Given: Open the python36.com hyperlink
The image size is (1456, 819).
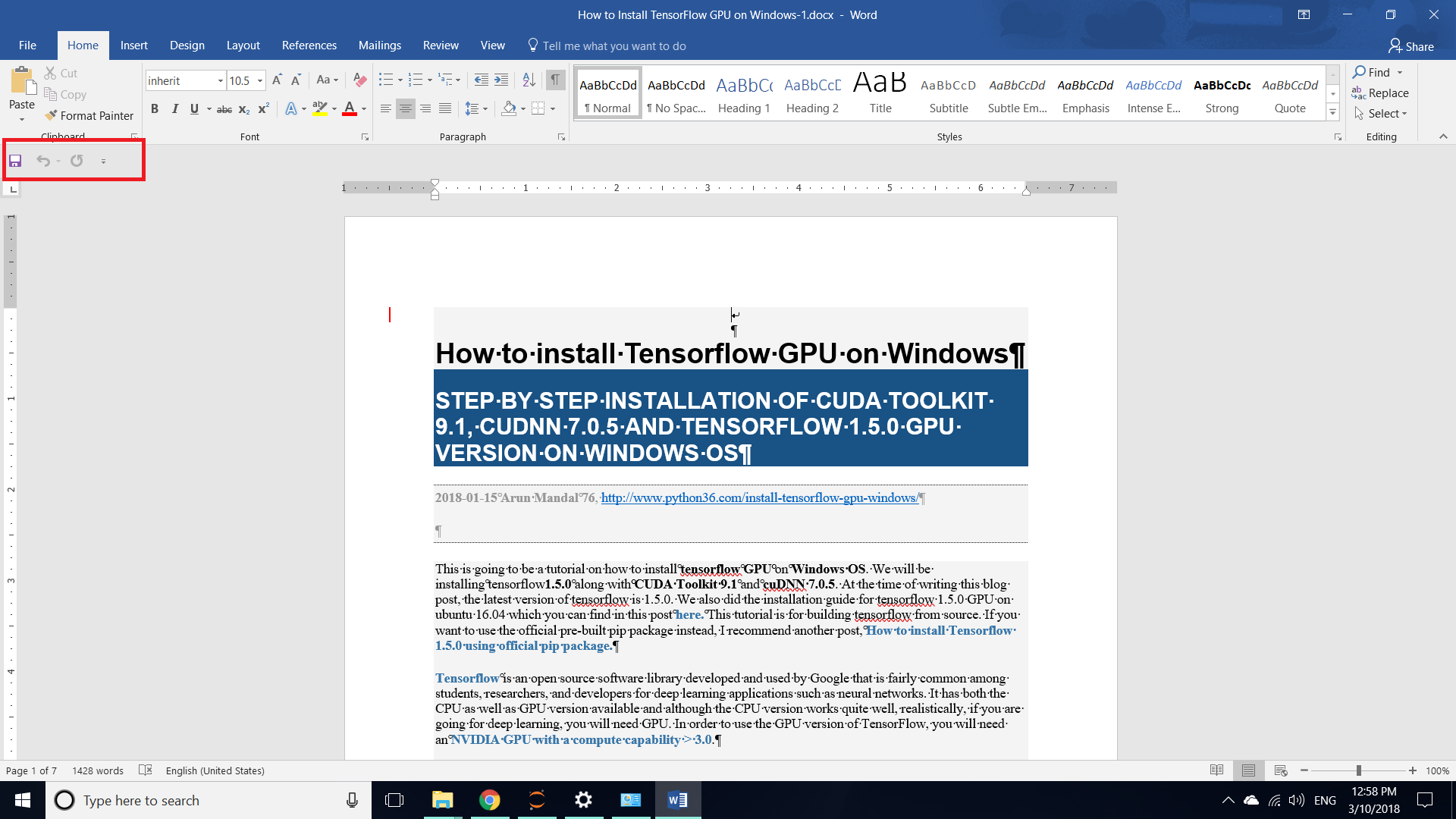Looking at the screenshot, I should [759, 498].
